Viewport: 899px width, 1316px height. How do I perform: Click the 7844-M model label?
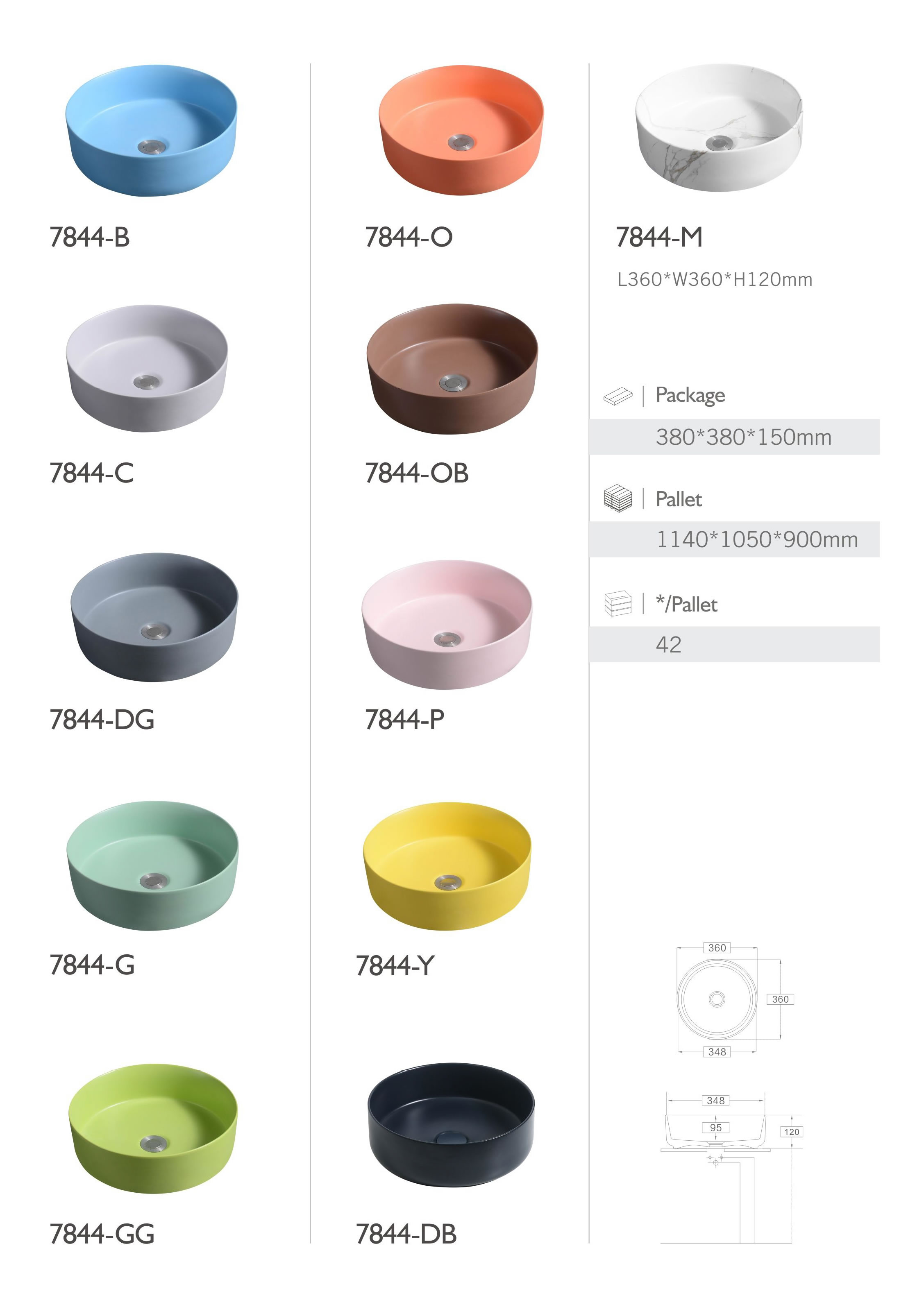659,237
